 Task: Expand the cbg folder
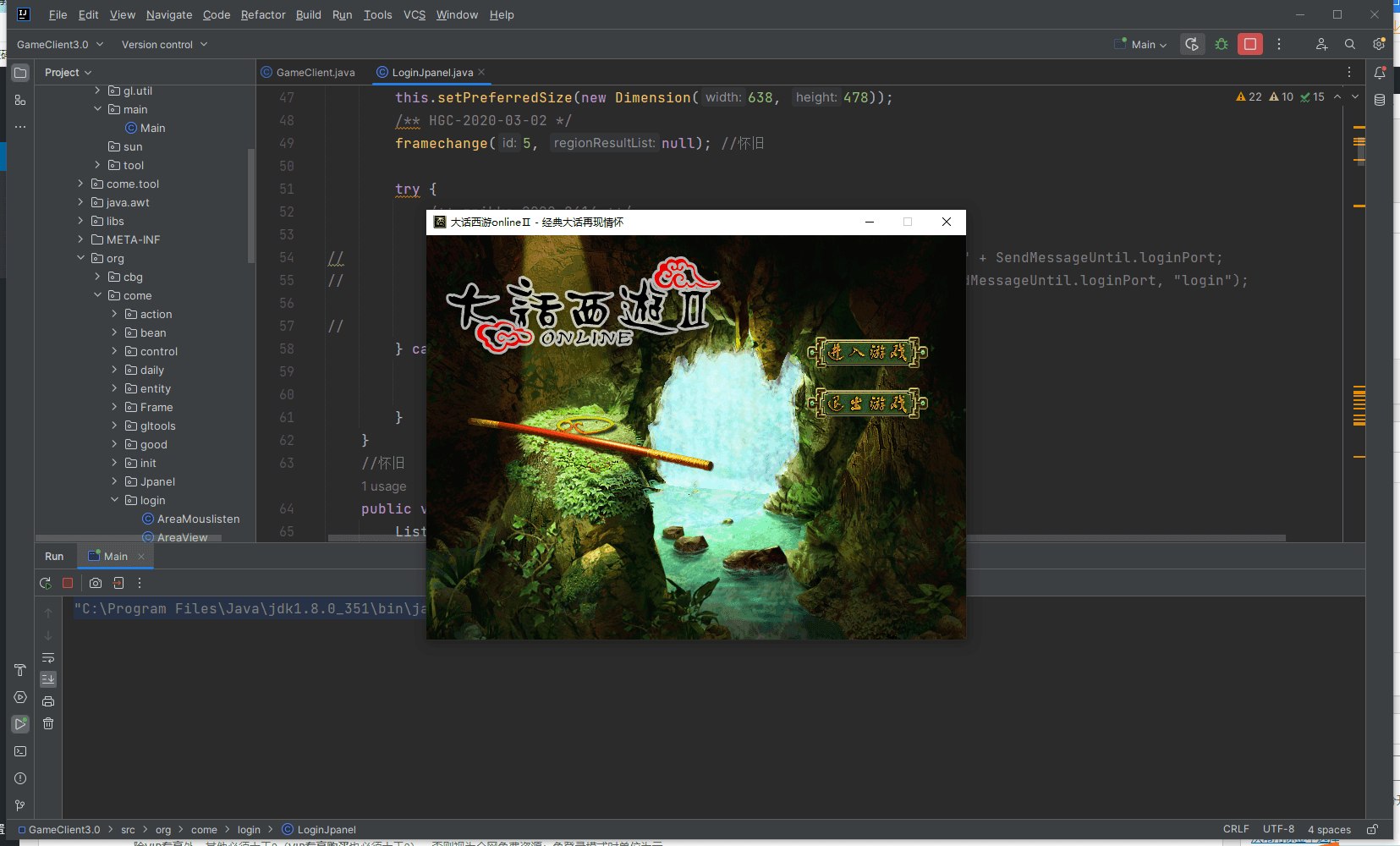point(97,277)
